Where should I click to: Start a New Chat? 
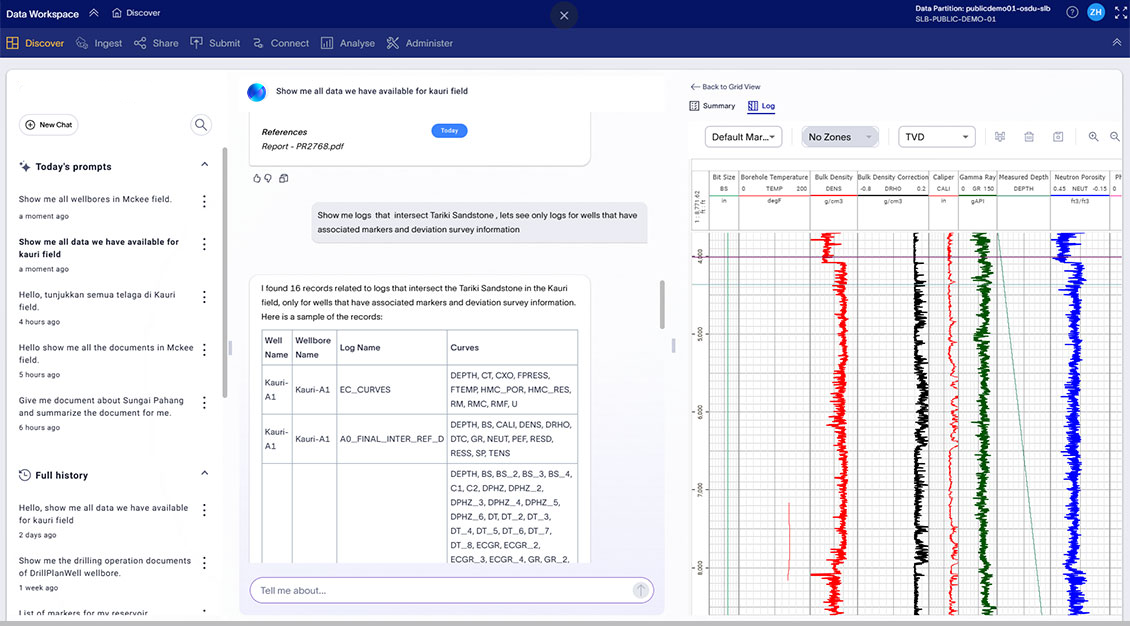pyautogui.click(x=48, y=124)
